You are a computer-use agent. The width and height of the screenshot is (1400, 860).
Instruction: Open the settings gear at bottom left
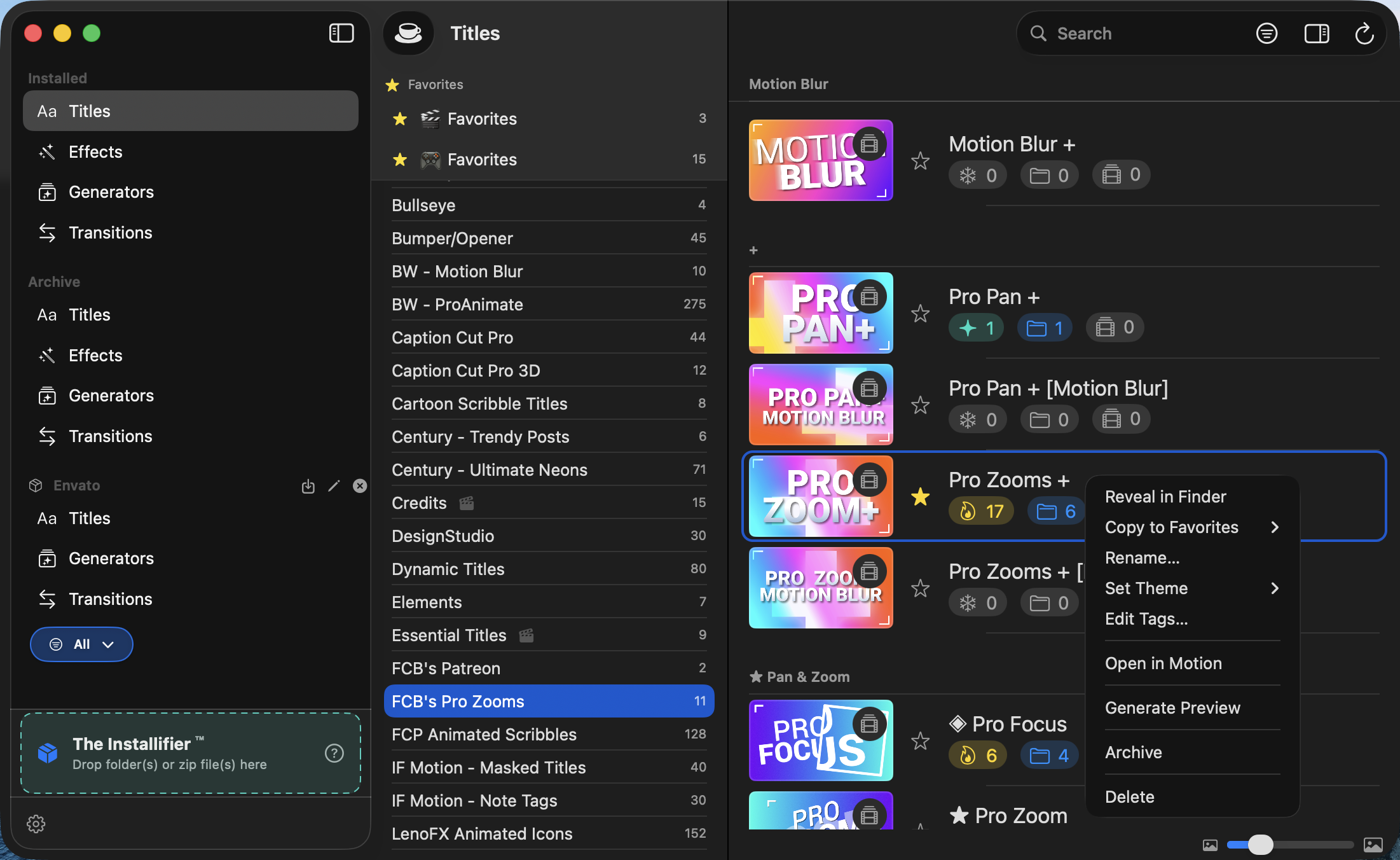pos(36,824)
